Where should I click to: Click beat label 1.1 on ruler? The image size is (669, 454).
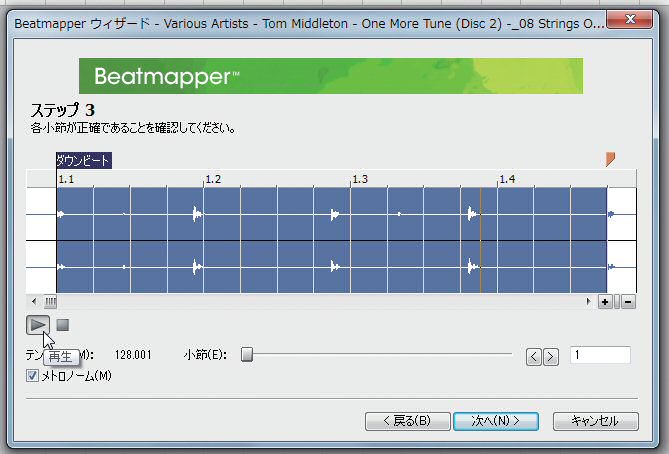(x=66, y=179)
